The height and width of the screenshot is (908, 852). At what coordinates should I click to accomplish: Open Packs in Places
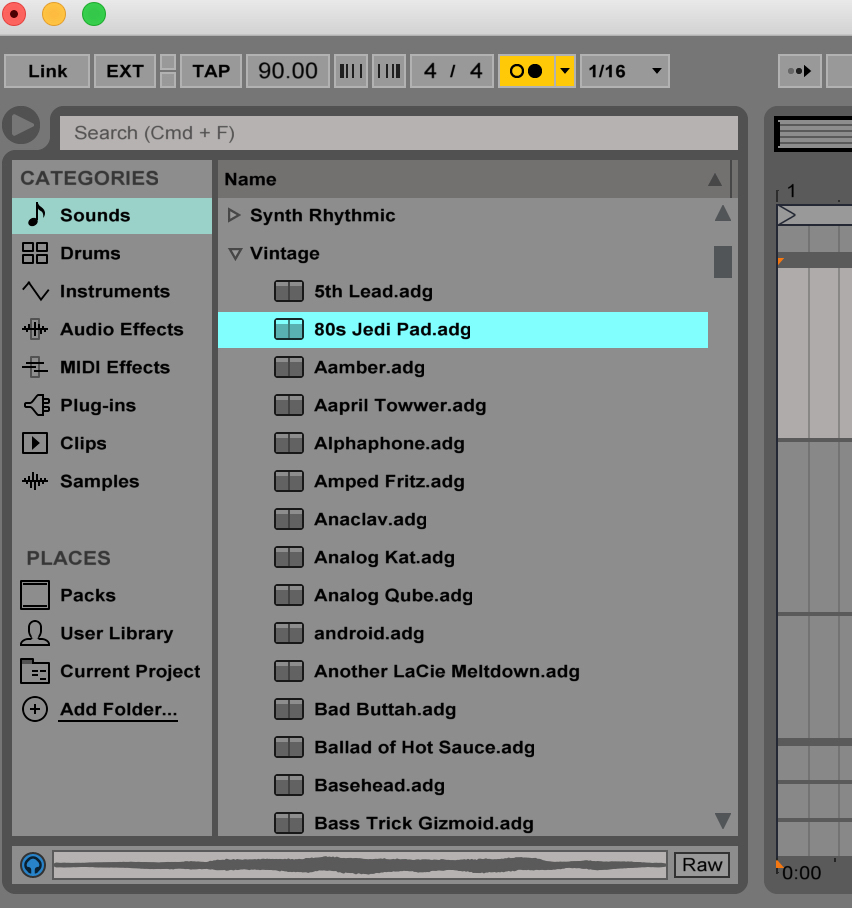pyautogui.click(x=87, y=595)
